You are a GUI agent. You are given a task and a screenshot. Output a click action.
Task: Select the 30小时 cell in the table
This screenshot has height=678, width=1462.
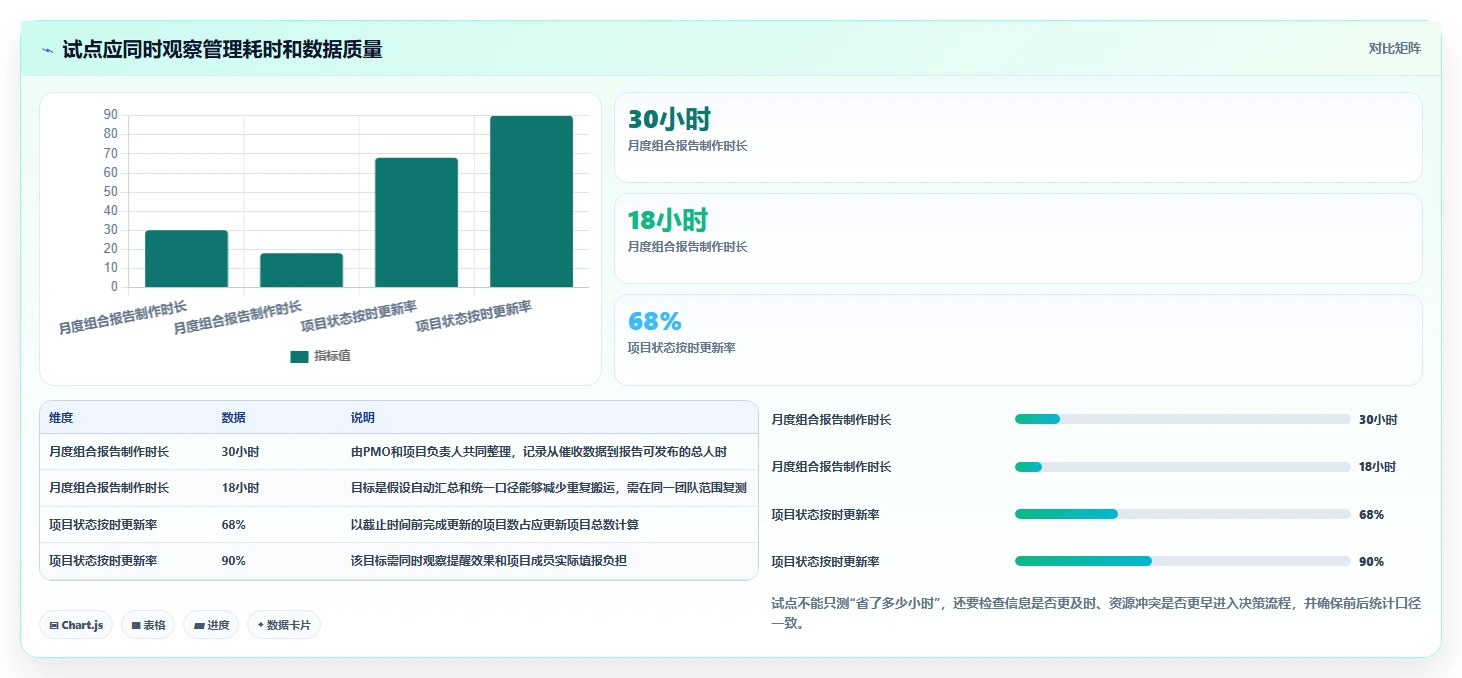[240, 452]
